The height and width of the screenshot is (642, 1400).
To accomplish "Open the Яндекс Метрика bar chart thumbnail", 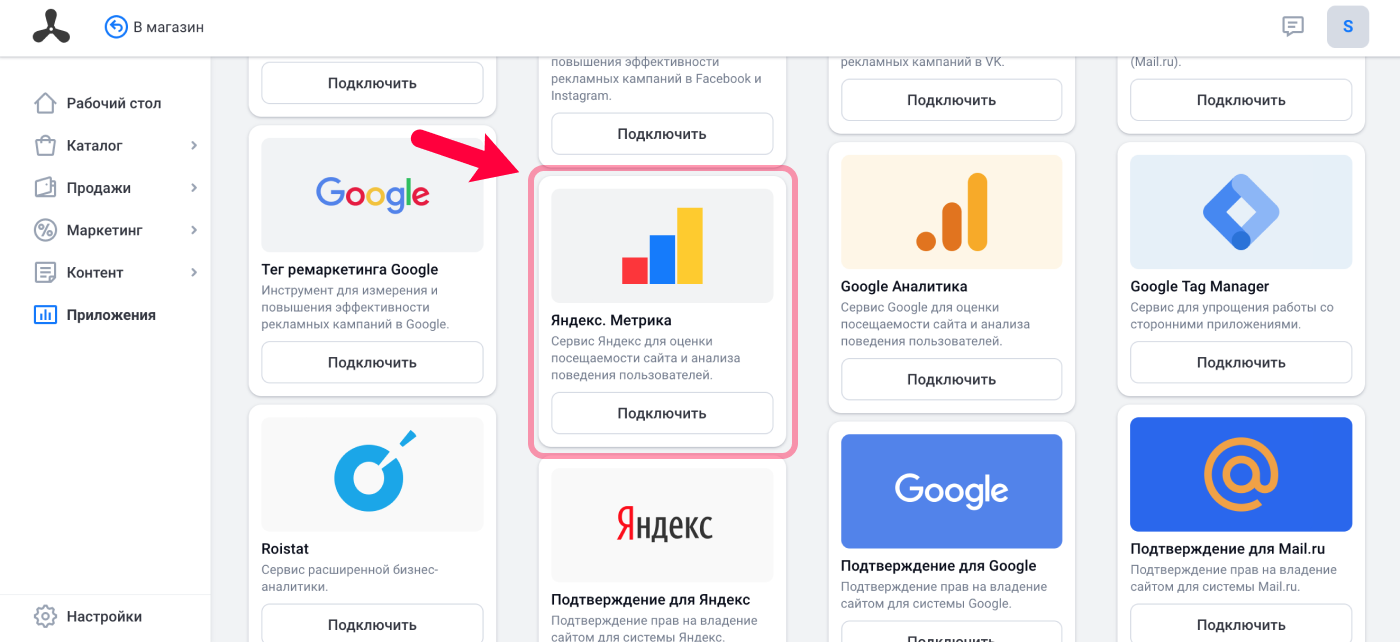I will click(x=662, y=246).
